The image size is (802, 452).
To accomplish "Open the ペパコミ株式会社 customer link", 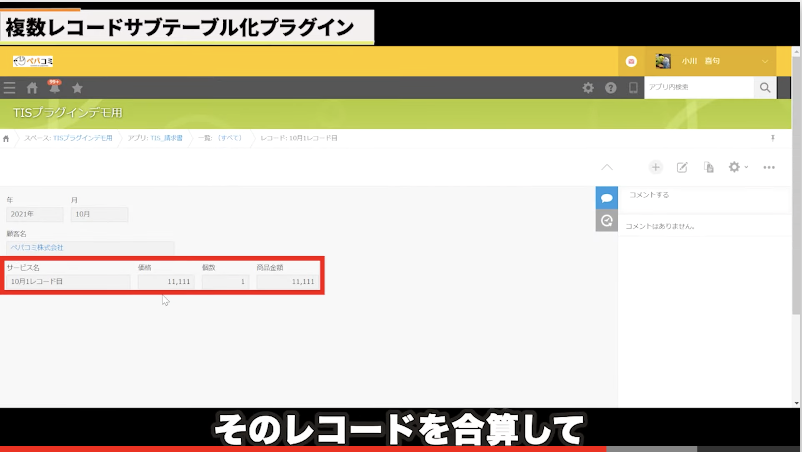I will pyautogui.click(x=37, y=247).
